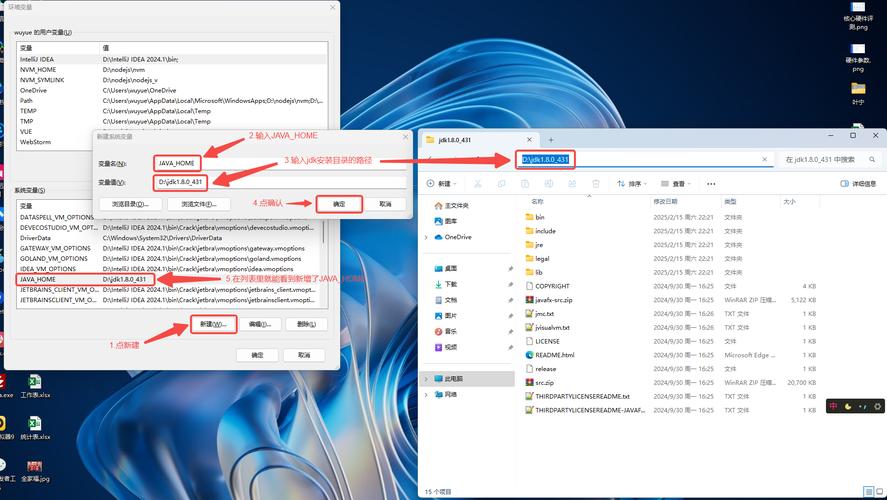Click the Cut scissors icon in Explorer toolbar
887x500 pixels.
[477, 184]
